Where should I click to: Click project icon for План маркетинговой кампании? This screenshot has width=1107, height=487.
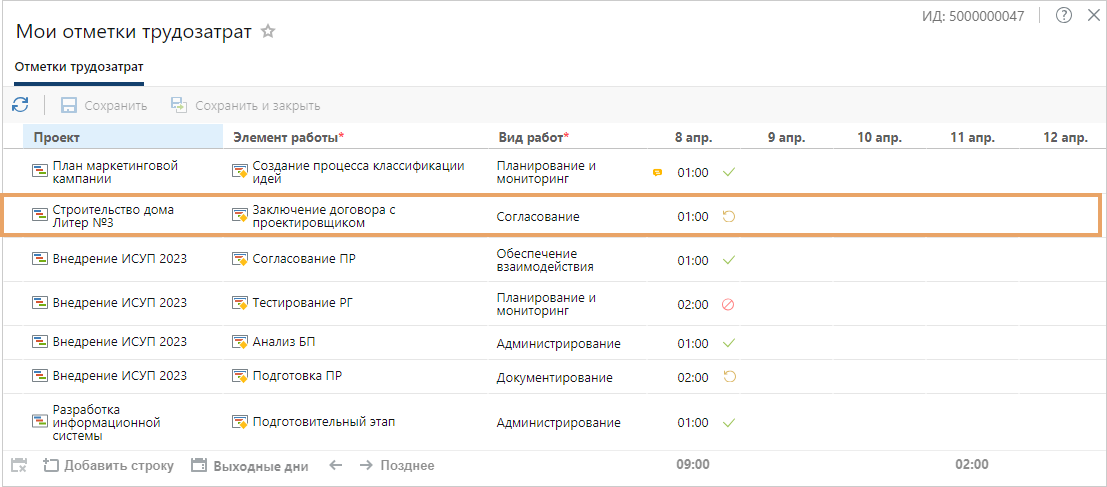(x=40, y=172)
